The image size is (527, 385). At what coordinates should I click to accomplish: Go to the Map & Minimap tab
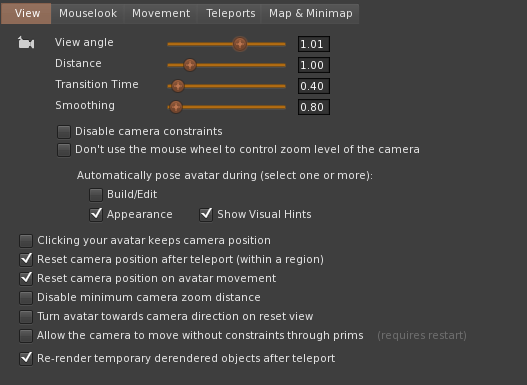[311, 13]
